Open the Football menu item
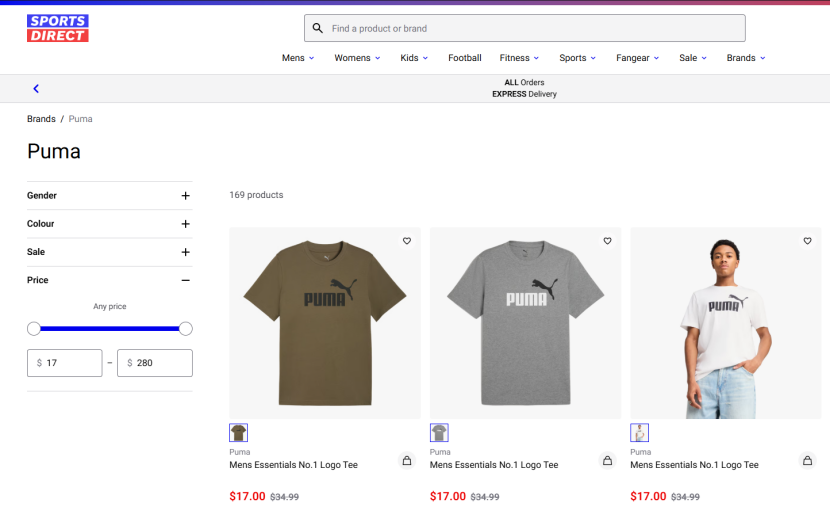Viewport: 830px width, 514px height. click(464, 58)
